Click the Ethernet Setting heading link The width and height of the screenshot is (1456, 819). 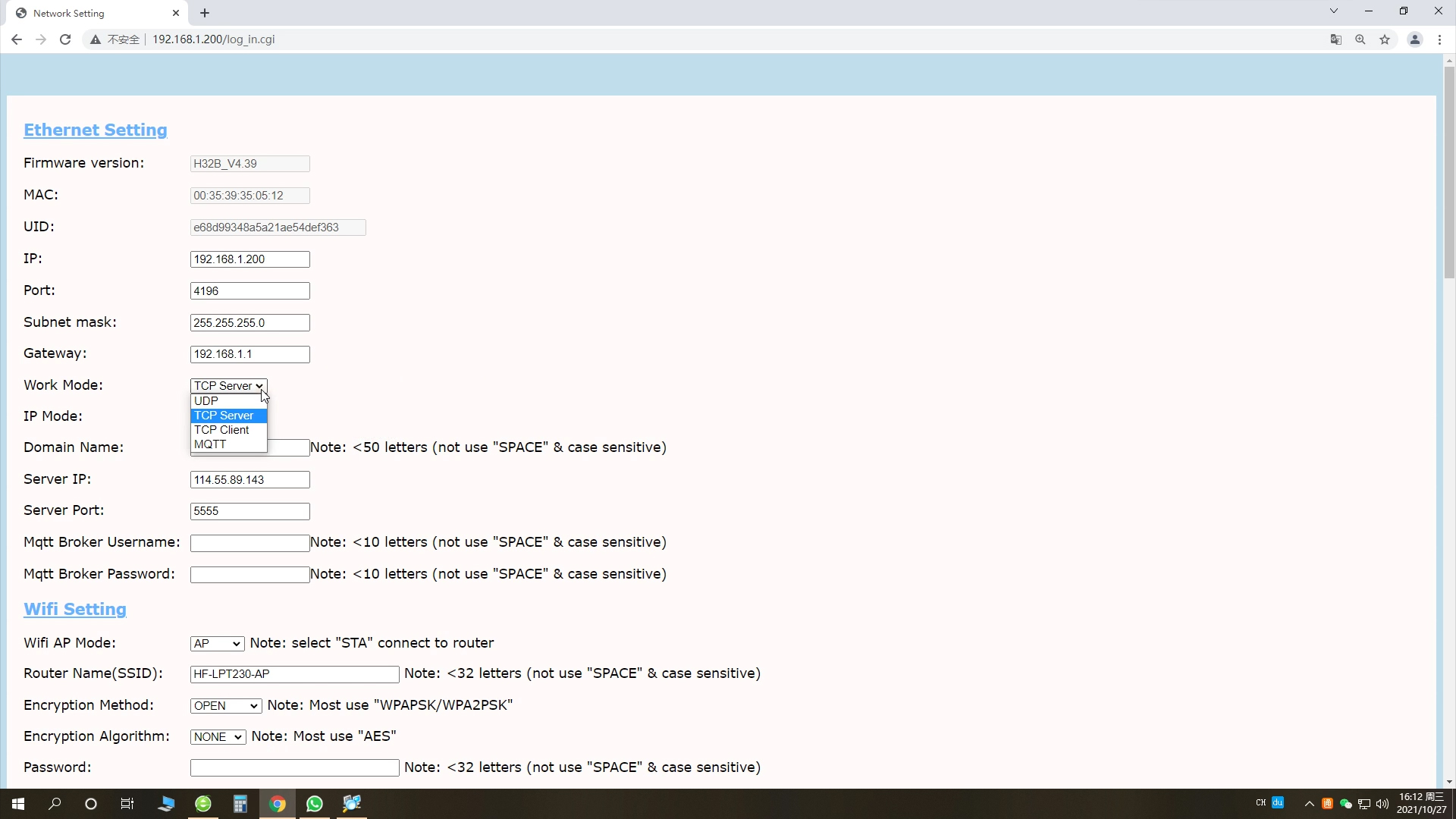(x=96, y=130)
